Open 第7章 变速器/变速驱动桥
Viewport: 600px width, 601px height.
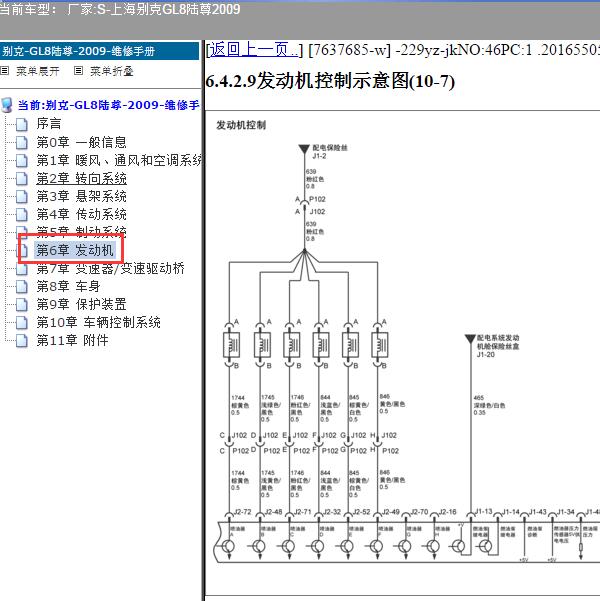pyautogui.click(x=110, y=268)
